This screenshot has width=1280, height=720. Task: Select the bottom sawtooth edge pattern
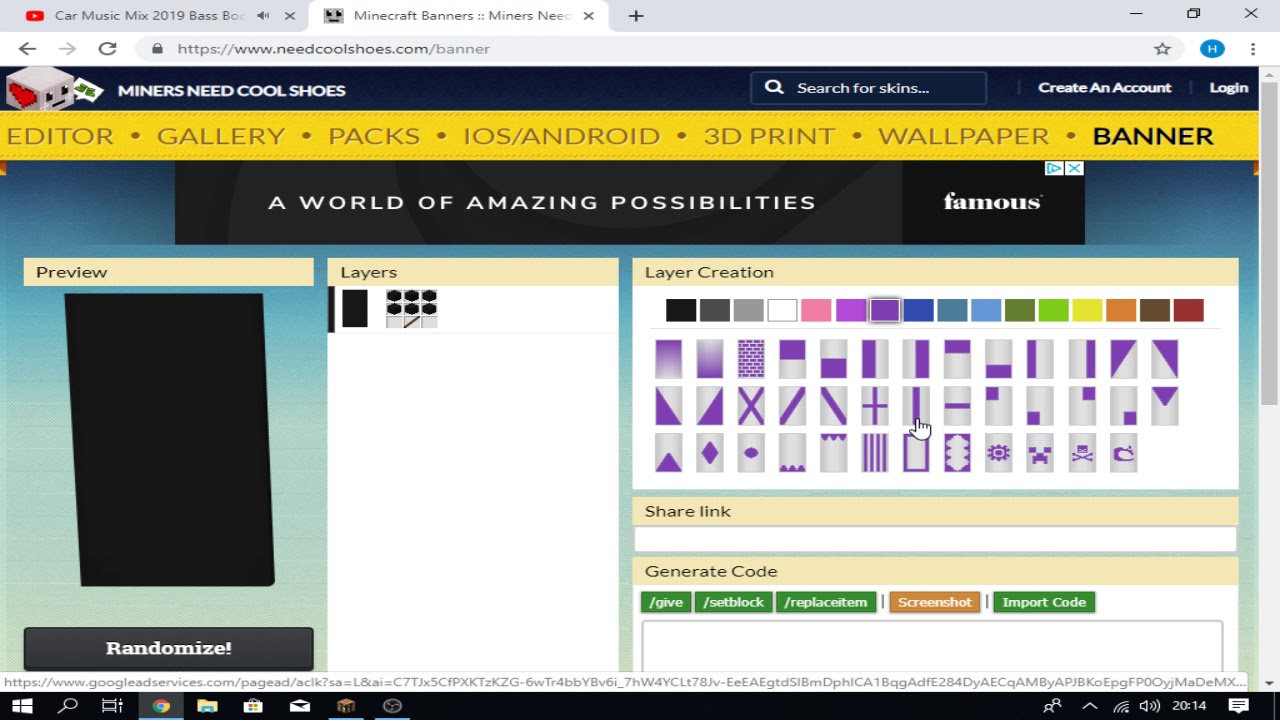coord(792,454)
